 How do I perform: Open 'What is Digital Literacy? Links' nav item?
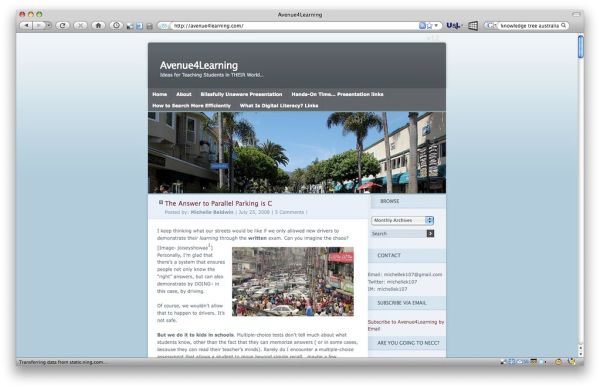point(279,106)
